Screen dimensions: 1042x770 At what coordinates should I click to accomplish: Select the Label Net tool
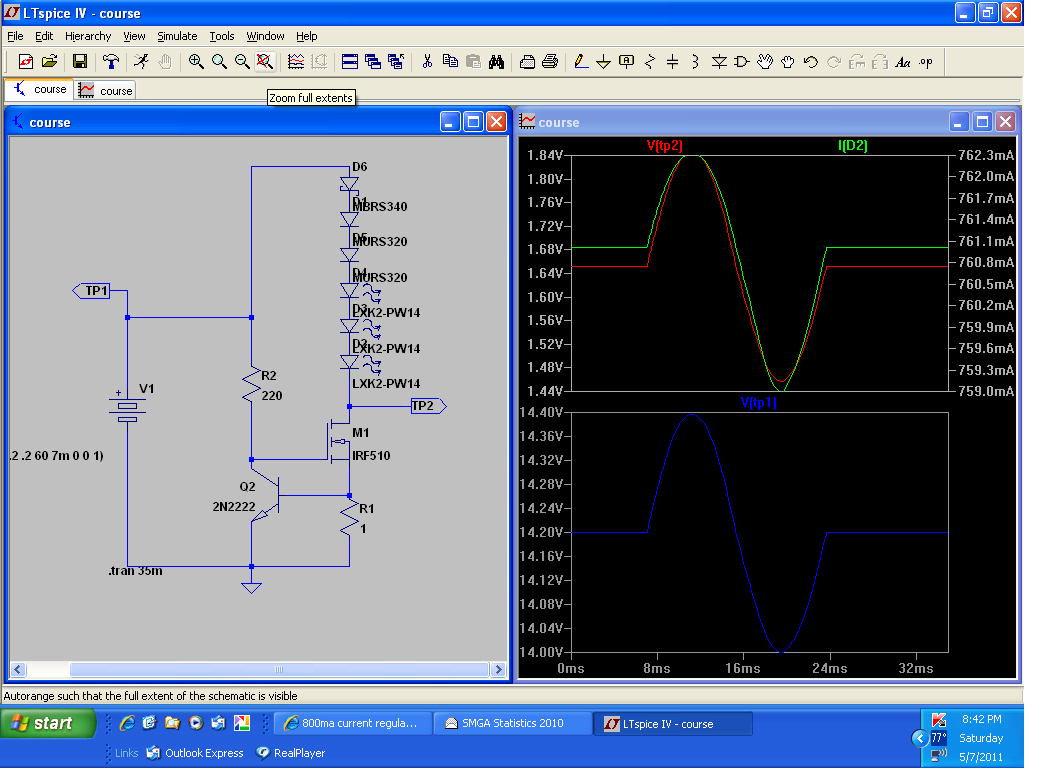click(627, 62)
